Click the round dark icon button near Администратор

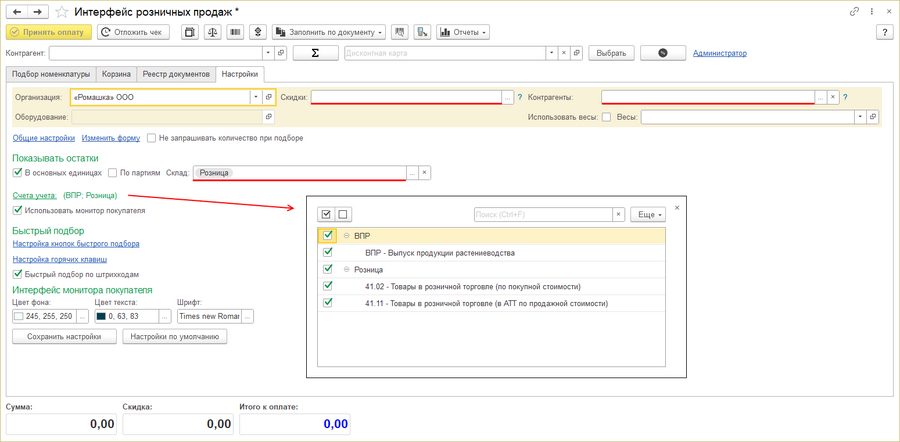(x=663, y=53)
